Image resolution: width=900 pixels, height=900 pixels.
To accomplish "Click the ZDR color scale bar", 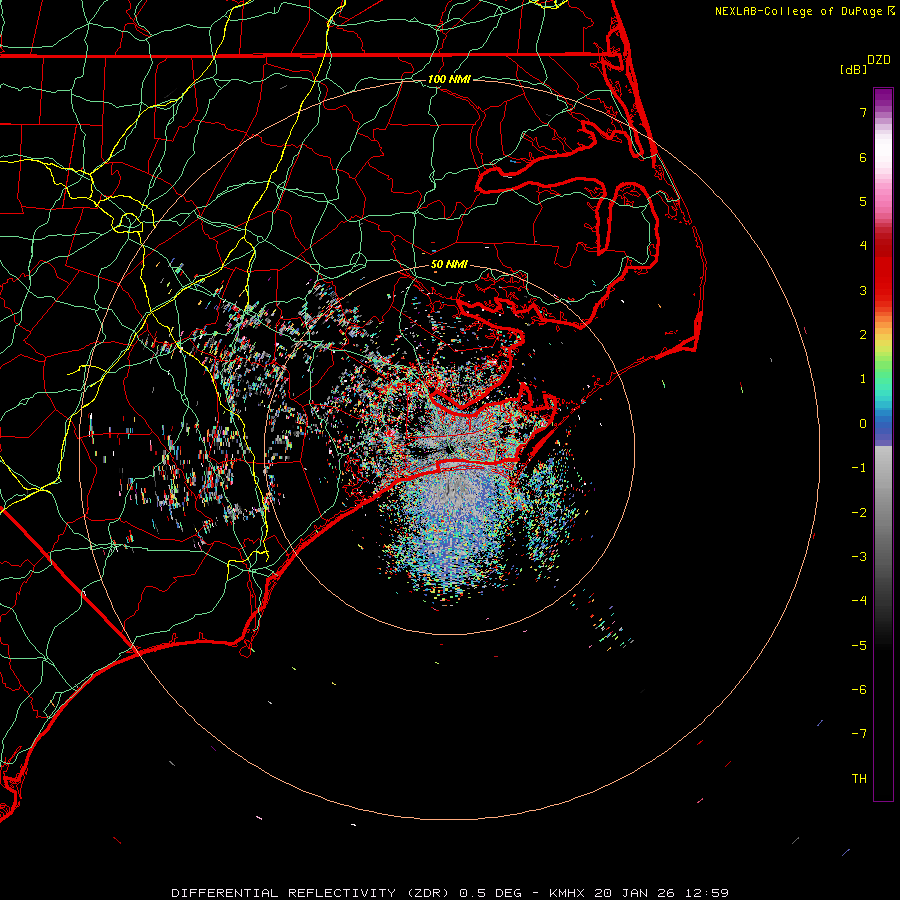I will 883,444.
